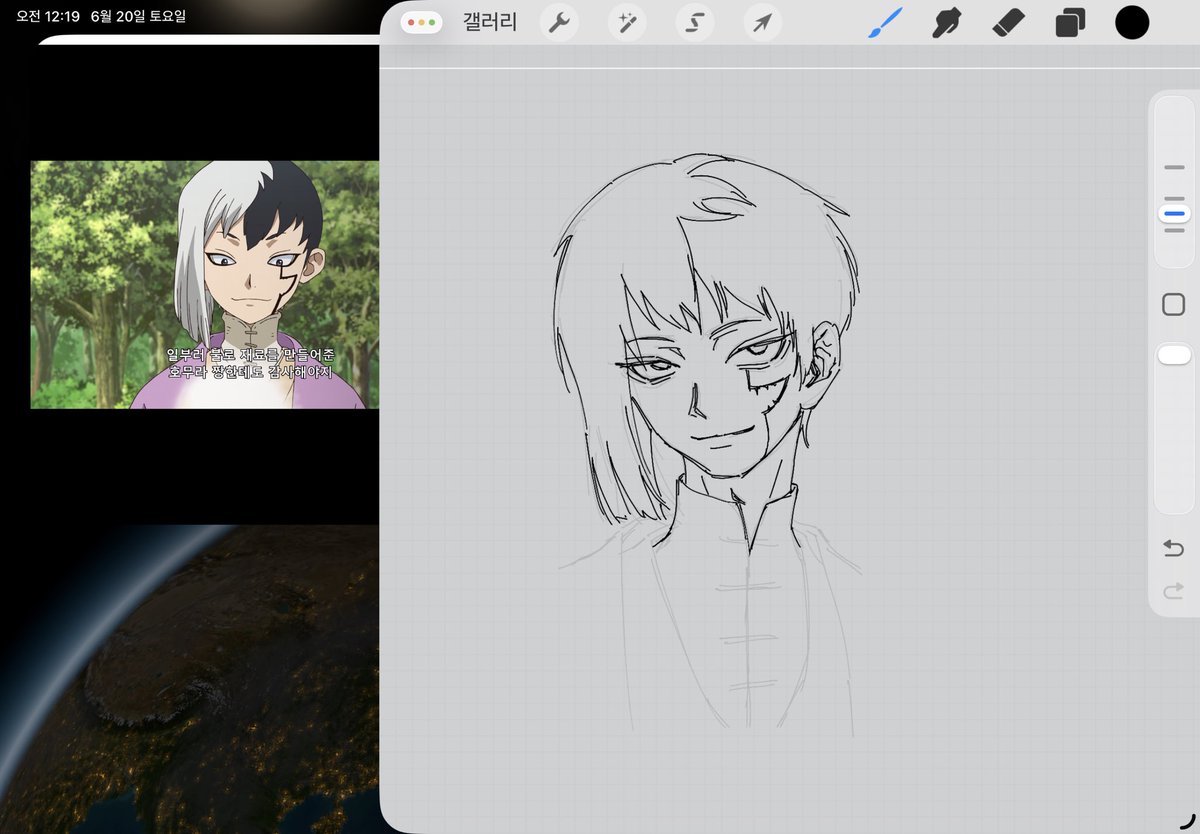
Task: Tap the square Modify button in sidebar
Action: click(1173, 305)
